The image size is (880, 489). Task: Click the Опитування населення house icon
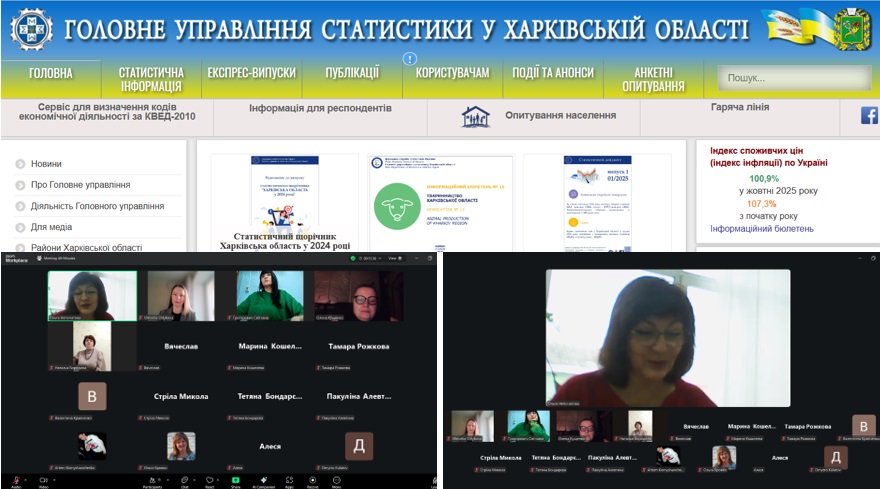pos(476,116)
